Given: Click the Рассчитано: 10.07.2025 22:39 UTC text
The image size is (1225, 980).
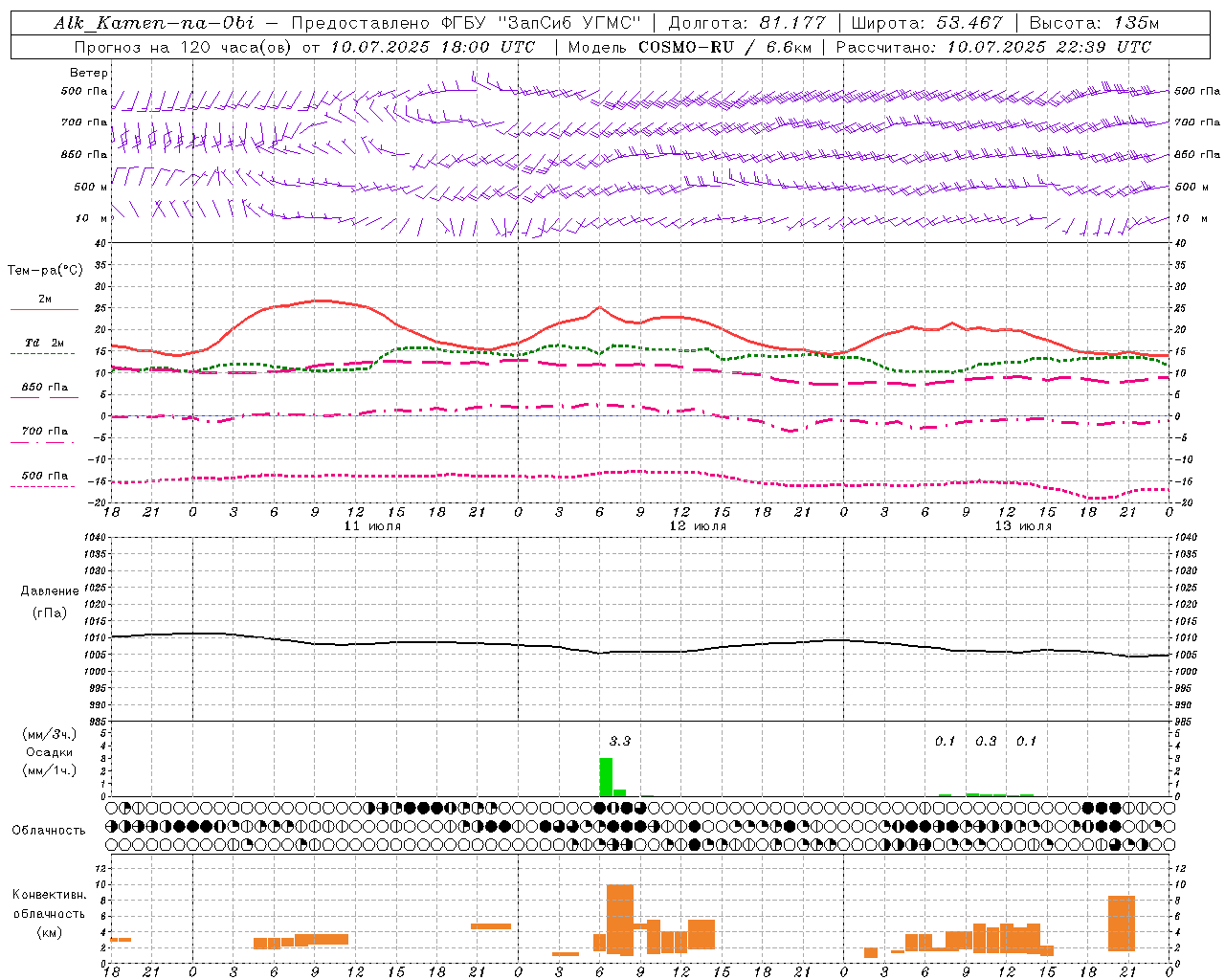Looking at the screenshot, I should (993, 47).
